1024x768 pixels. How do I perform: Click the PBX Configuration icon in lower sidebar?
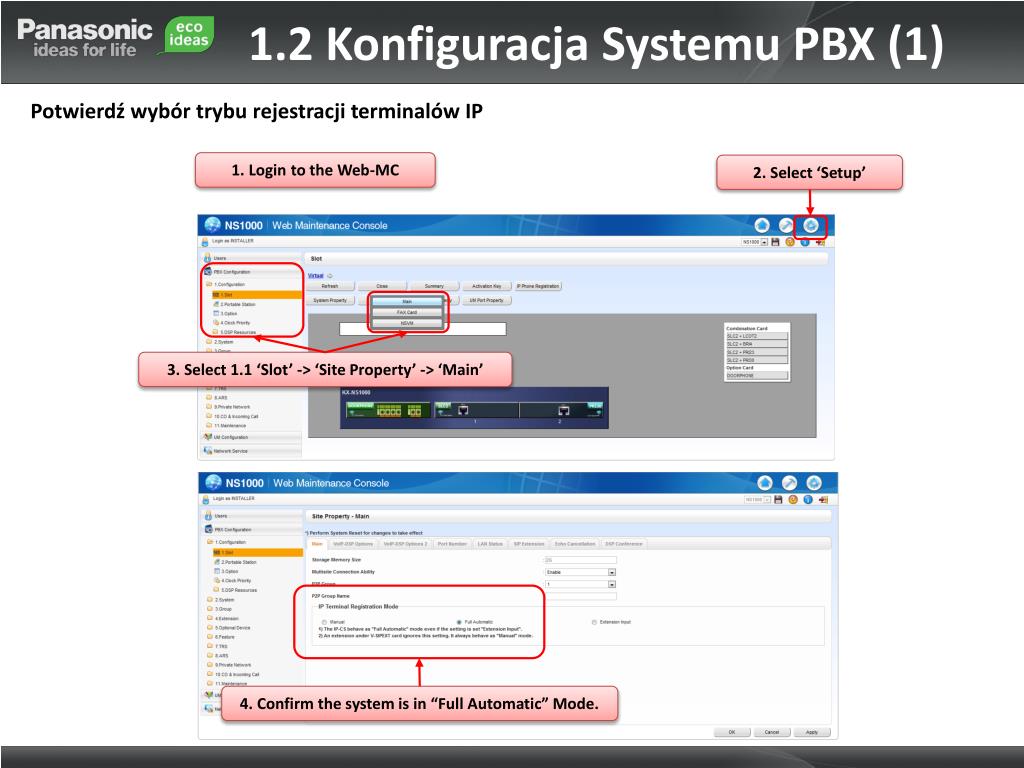coord(208,530)
